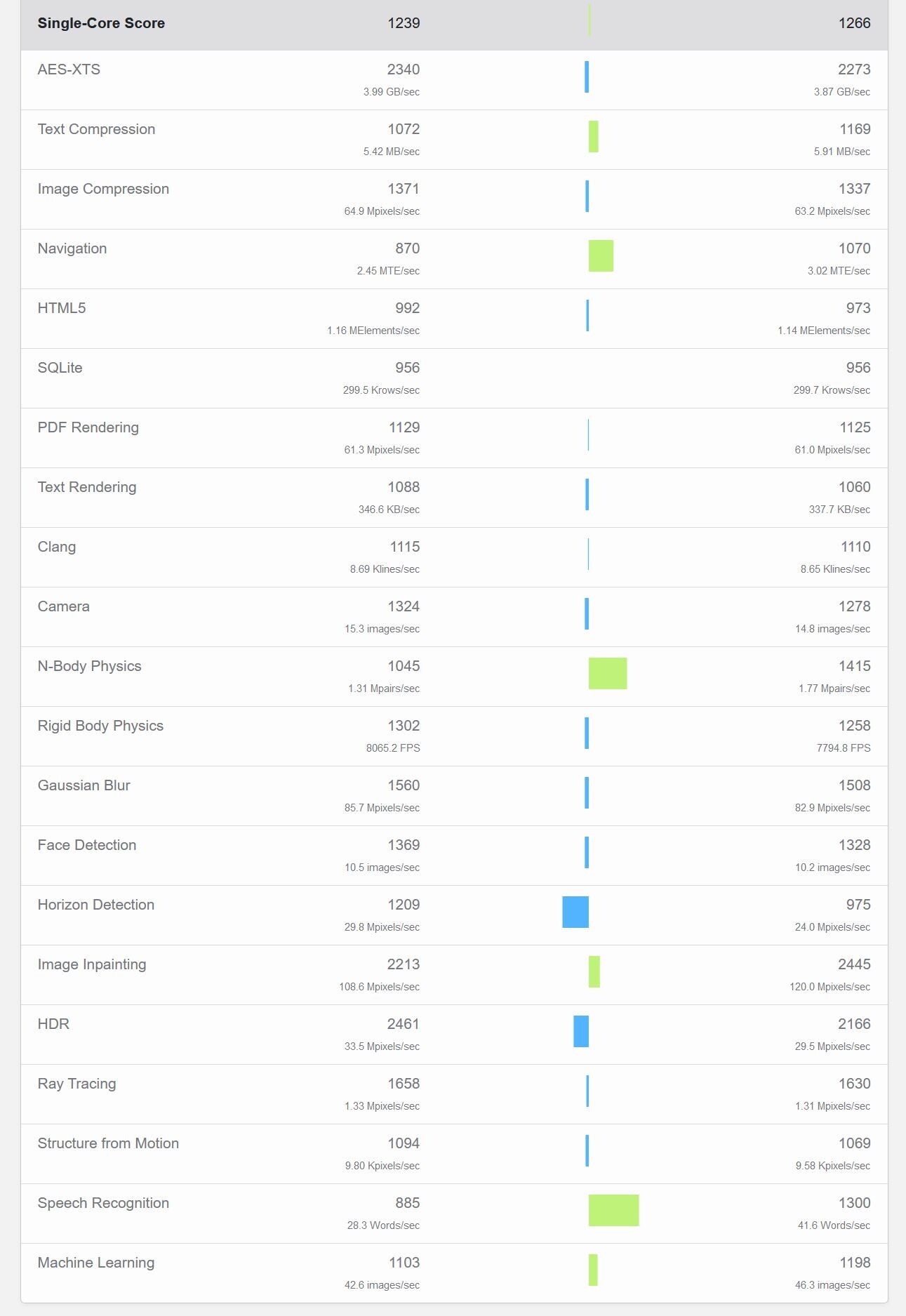Click the blue Horizon Detection bar
The height and width of the screenshot is (1316, 906).
click(575, 912)
